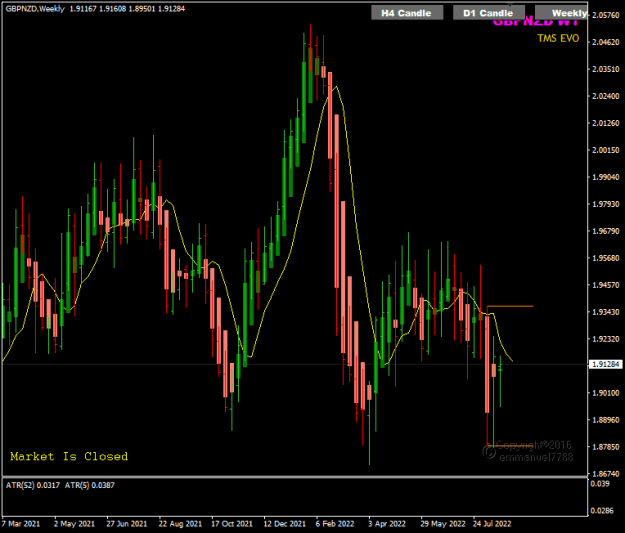The width and height of the screenshot is (625, 533).
Task: Click the 1.87850 price scale label
Action: pos(606,447)
